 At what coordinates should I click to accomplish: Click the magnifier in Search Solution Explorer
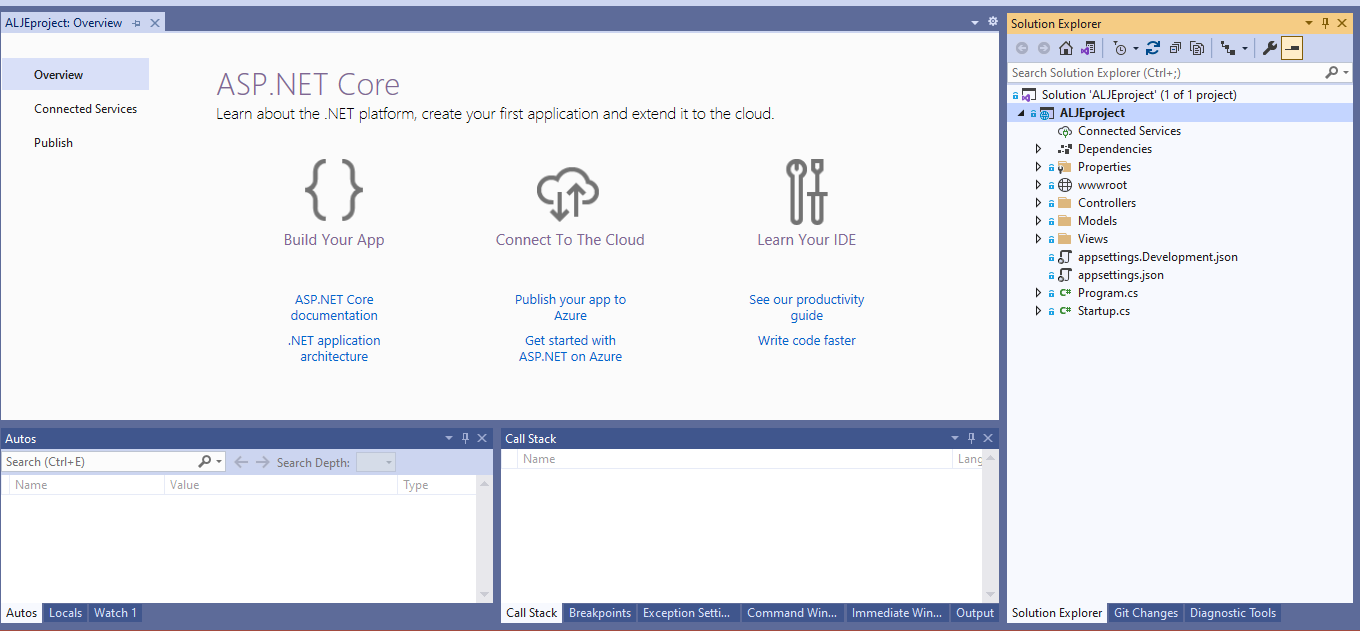[x=1331, y=73]
